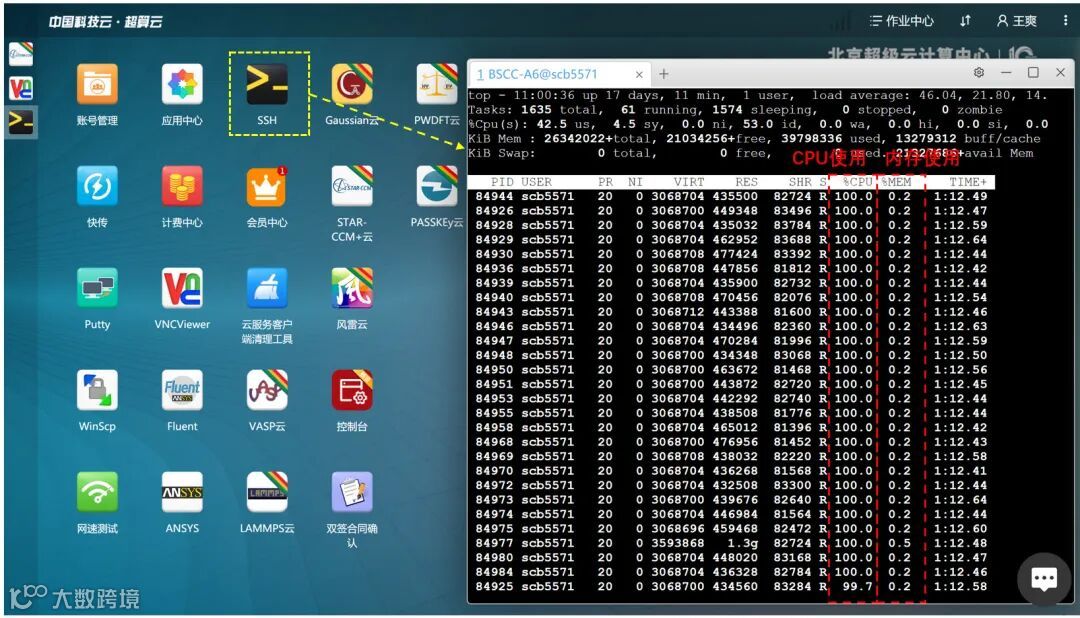Launch the 云服务客户端清理工具 cleanup tool
Viewport: 1080px width, 618px height.
tap(267, 288)
